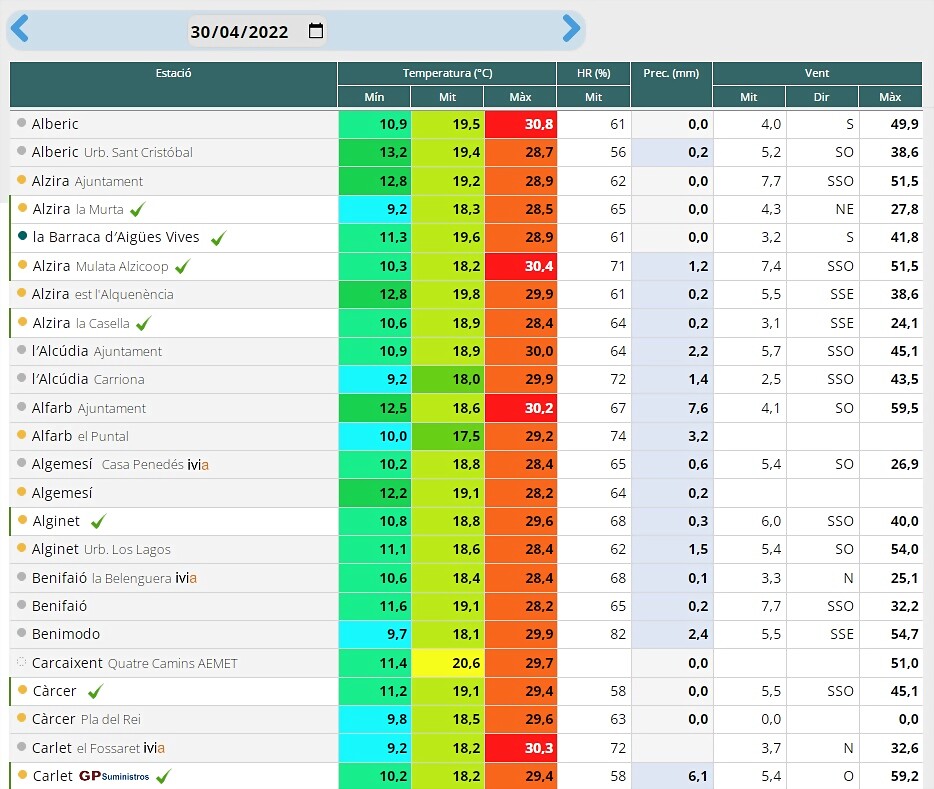Screen dimensions: 934x789
Task: Click the teal status dot for la Barraca d'Aigües Vives
Action: click(23, 236)
